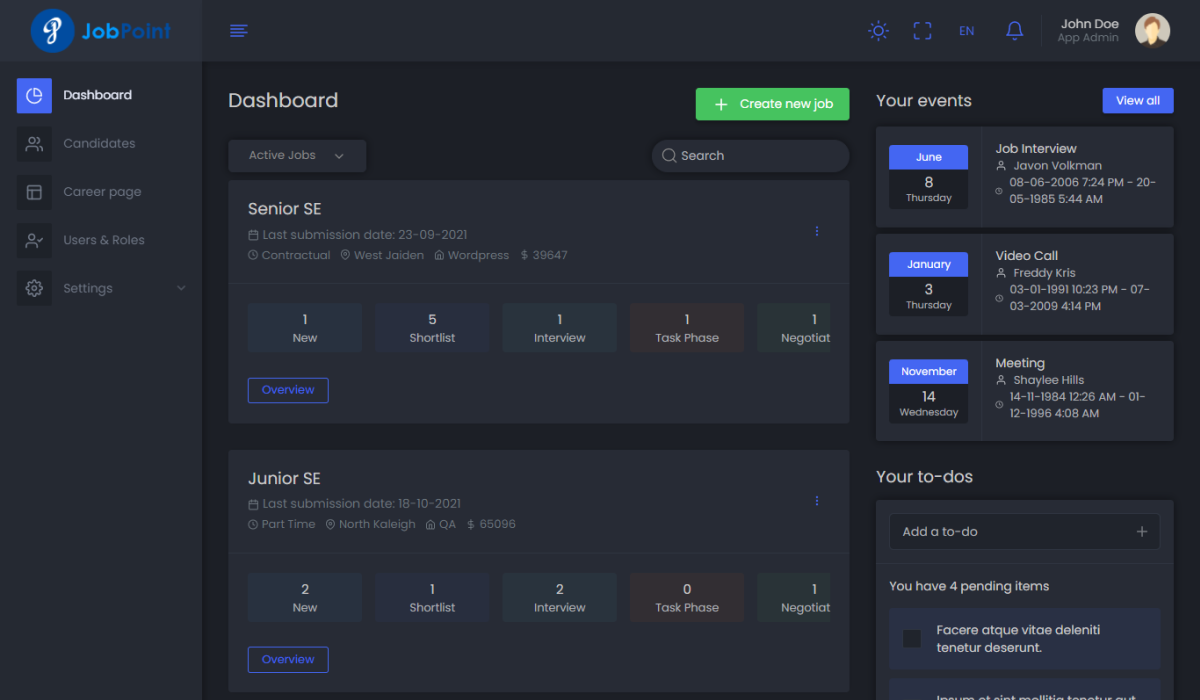Go to Candidates in sidebar
The height and width of the screenshot is (700, 1200).
click(x=99, y=143)
